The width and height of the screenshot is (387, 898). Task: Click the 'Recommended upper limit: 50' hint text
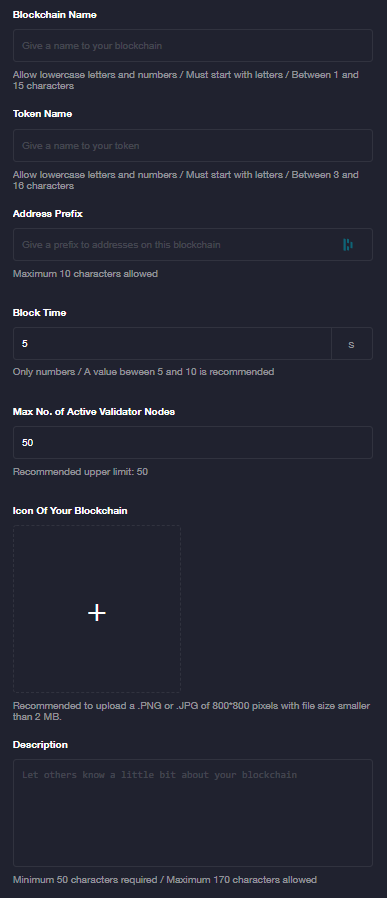pos(81,472)
